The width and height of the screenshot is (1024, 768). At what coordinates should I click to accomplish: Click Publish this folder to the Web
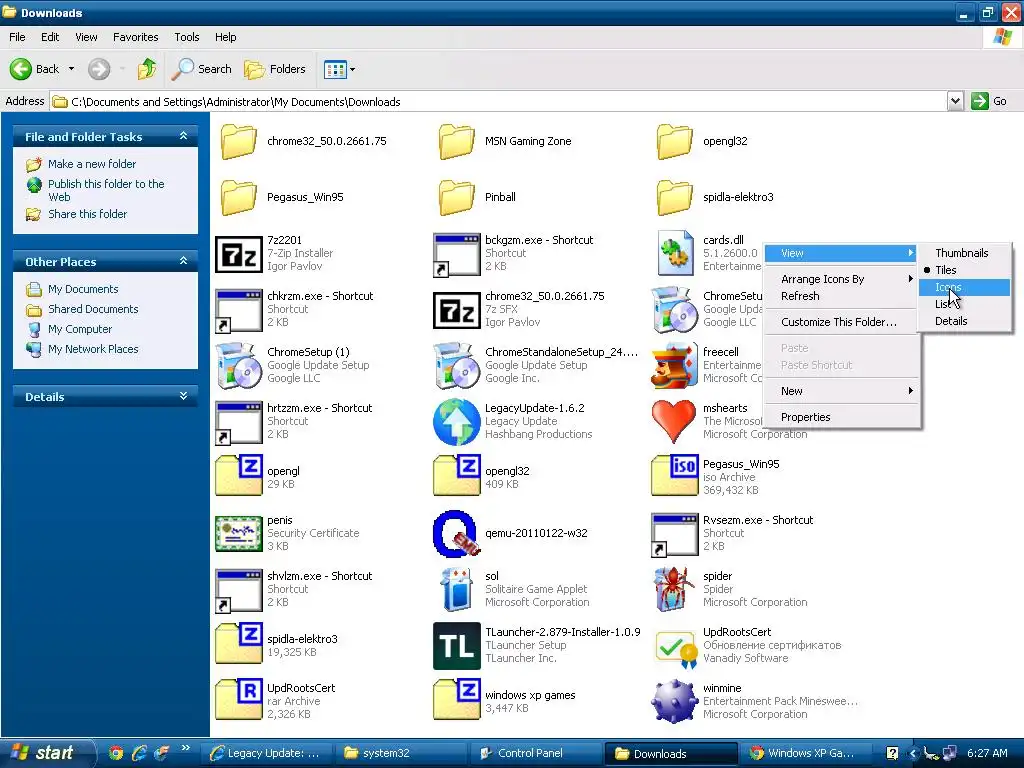pyautogui.click(x=106, y=190)
